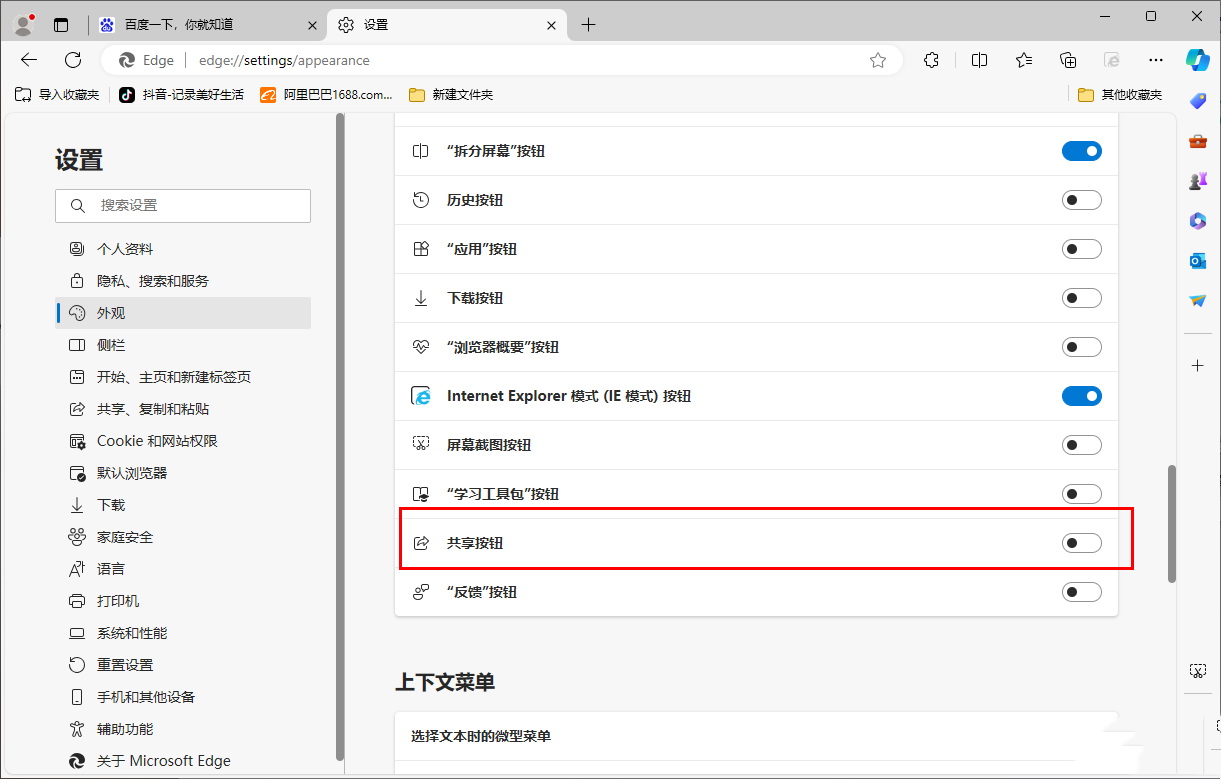Open Copilot in the sidebar
The height and width of the screenshot is (779, 1221).
[x=1197, y=60]
